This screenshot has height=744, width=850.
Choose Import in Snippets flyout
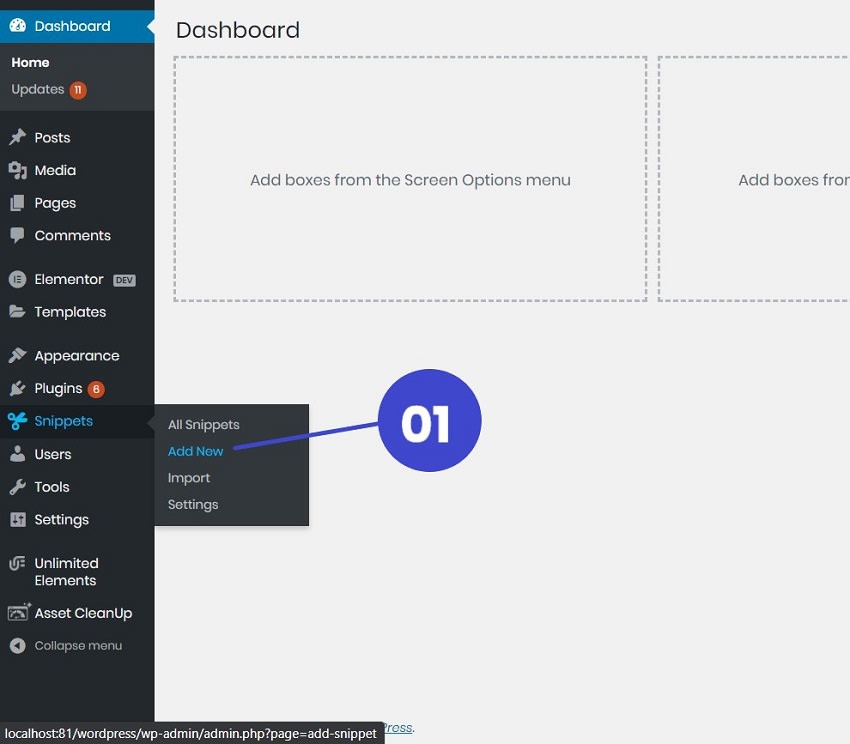tap(189, 478)
